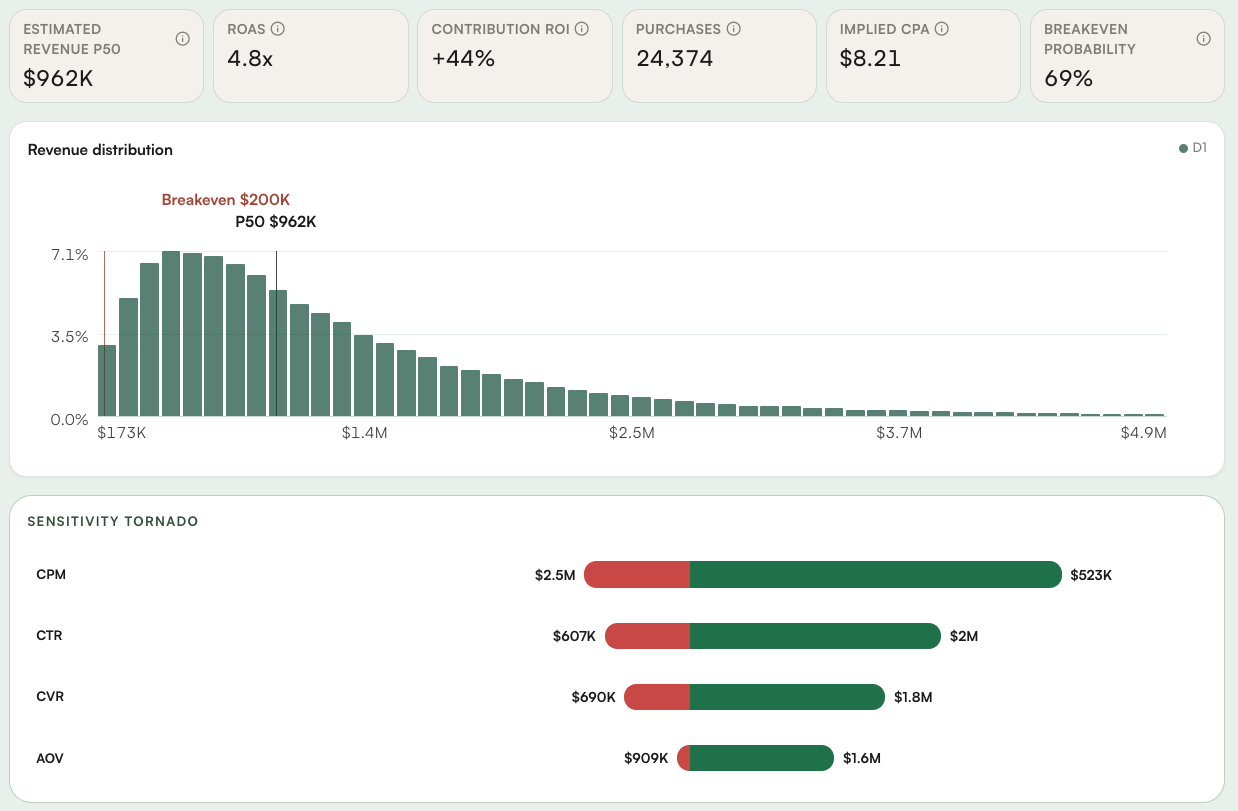Click the $523K value right of CPM bar
Image resolution: width=1238 pixels, height=811 pixels.
1091,575
